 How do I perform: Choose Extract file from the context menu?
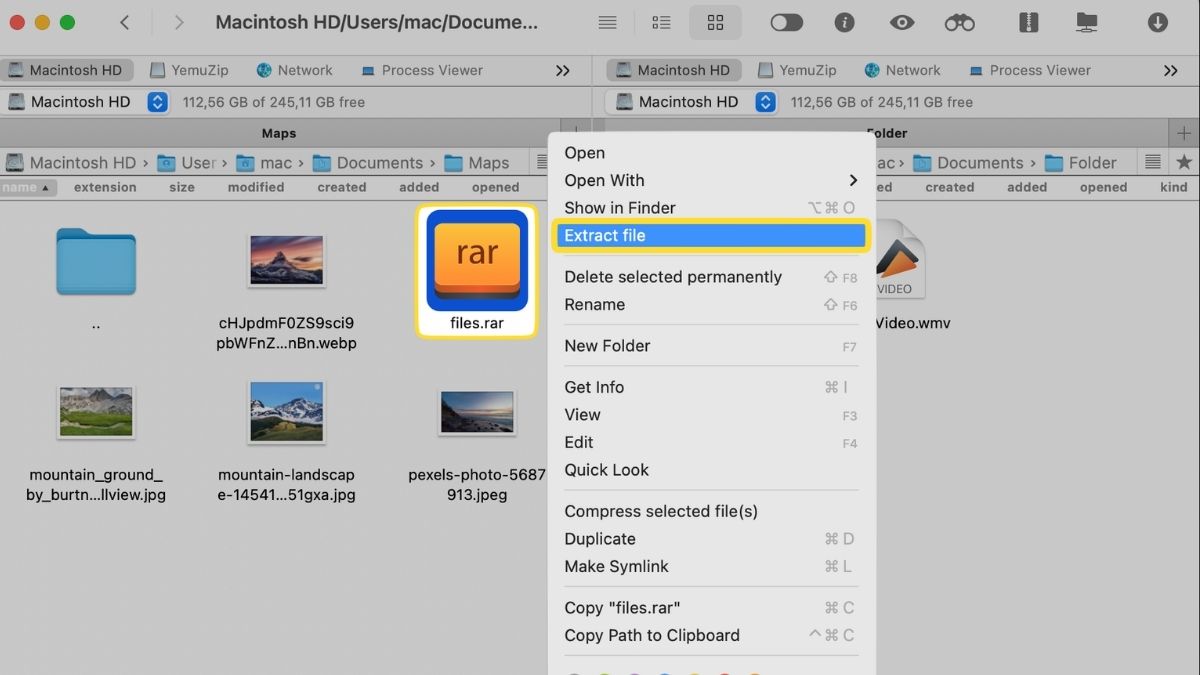pyautogui.click(x=711, y=235)
